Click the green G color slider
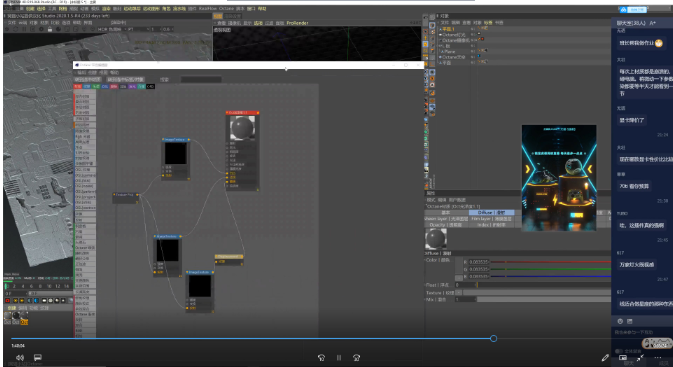The image size is (673, 367). click(551, 269)
